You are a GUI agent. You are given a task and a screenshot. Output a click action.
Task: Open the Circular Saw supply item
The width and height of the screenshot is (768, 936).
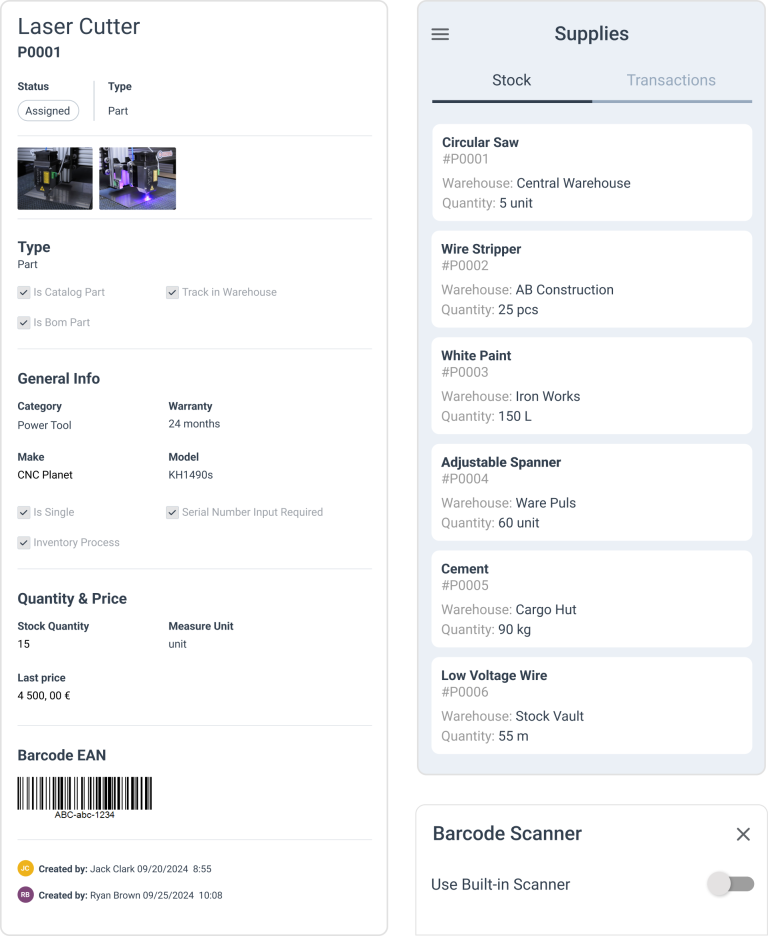(x=591, y=172)
